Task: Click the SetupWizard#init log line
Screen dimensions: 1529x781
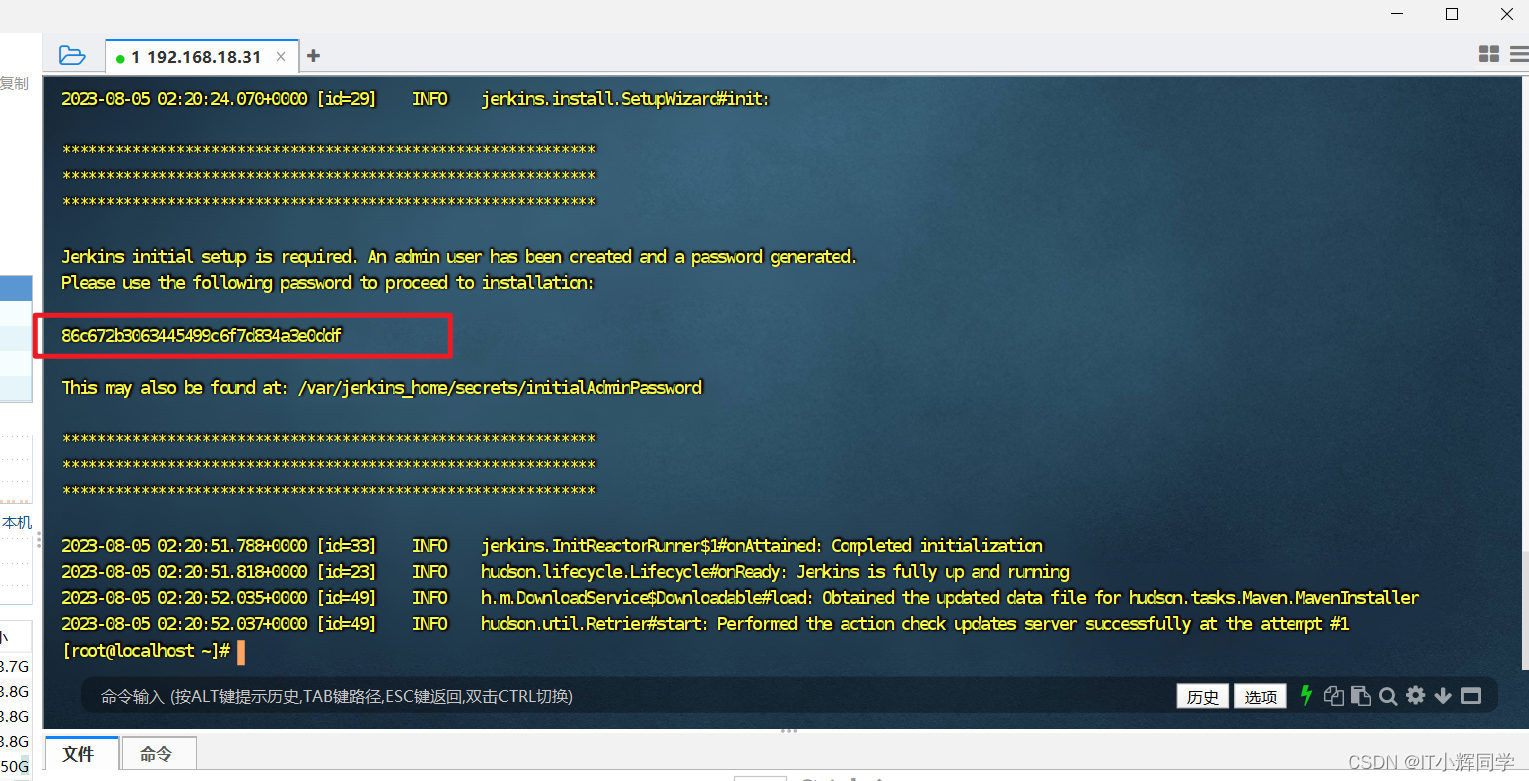Action: coord(415,99)
